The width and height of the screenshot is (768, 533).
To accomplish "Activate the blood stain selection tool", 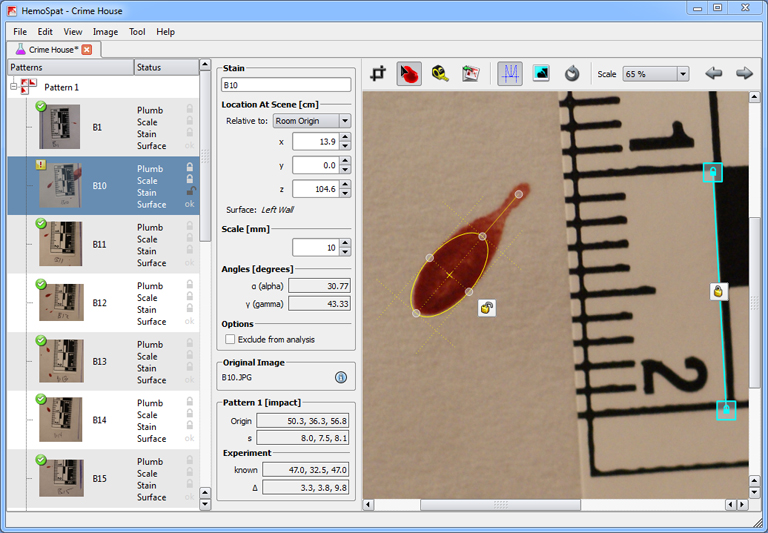I will pyautogui.click(x=409, y=73).
